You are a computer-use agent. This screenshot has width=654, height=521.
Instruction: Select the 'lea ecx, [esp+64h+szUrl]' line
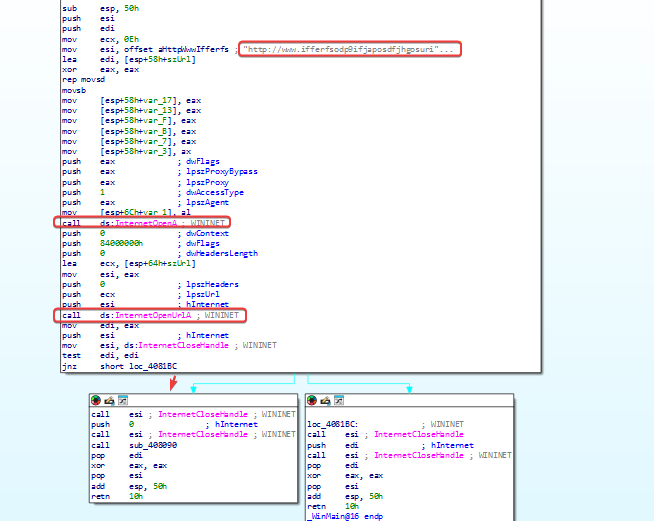[129, 264]
